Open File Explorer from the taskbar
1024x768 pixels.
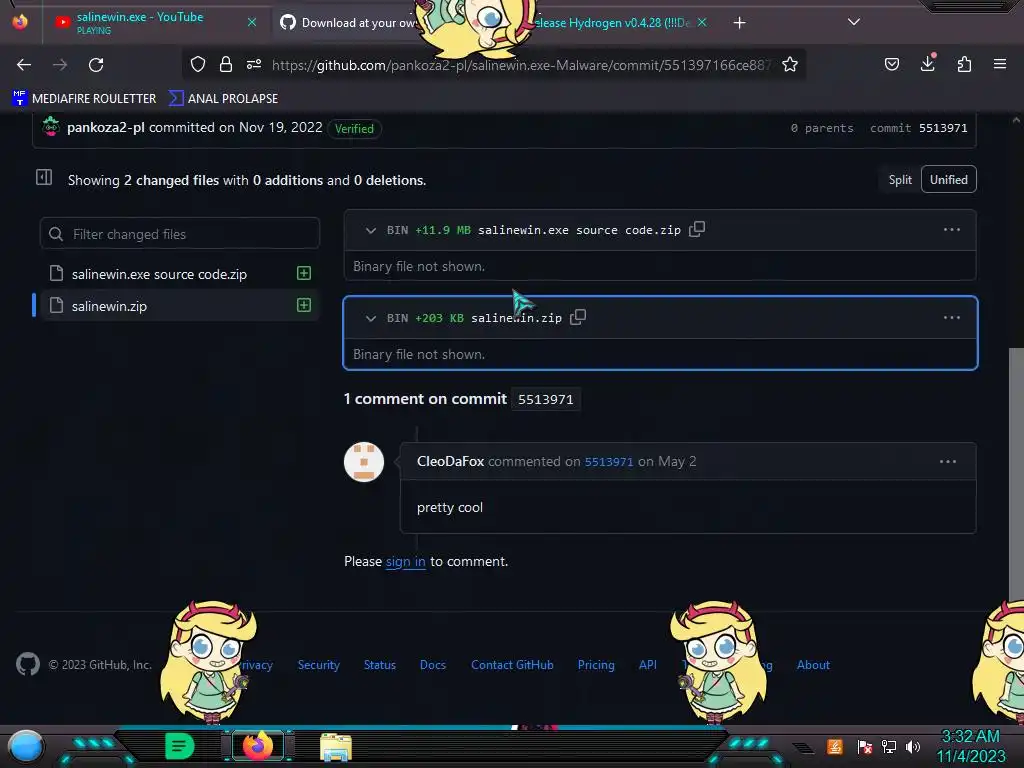coord(336,746)
